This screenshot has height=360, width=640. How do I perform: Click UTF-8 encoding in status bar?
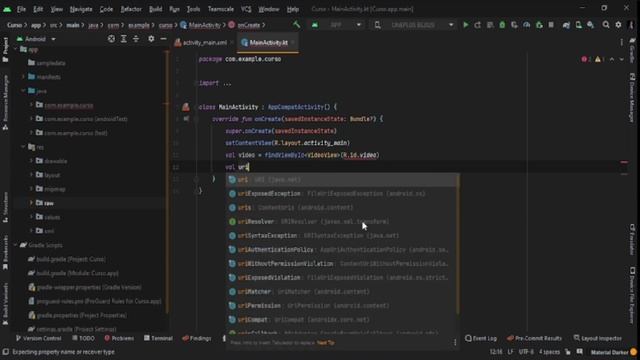coord(526,352)
